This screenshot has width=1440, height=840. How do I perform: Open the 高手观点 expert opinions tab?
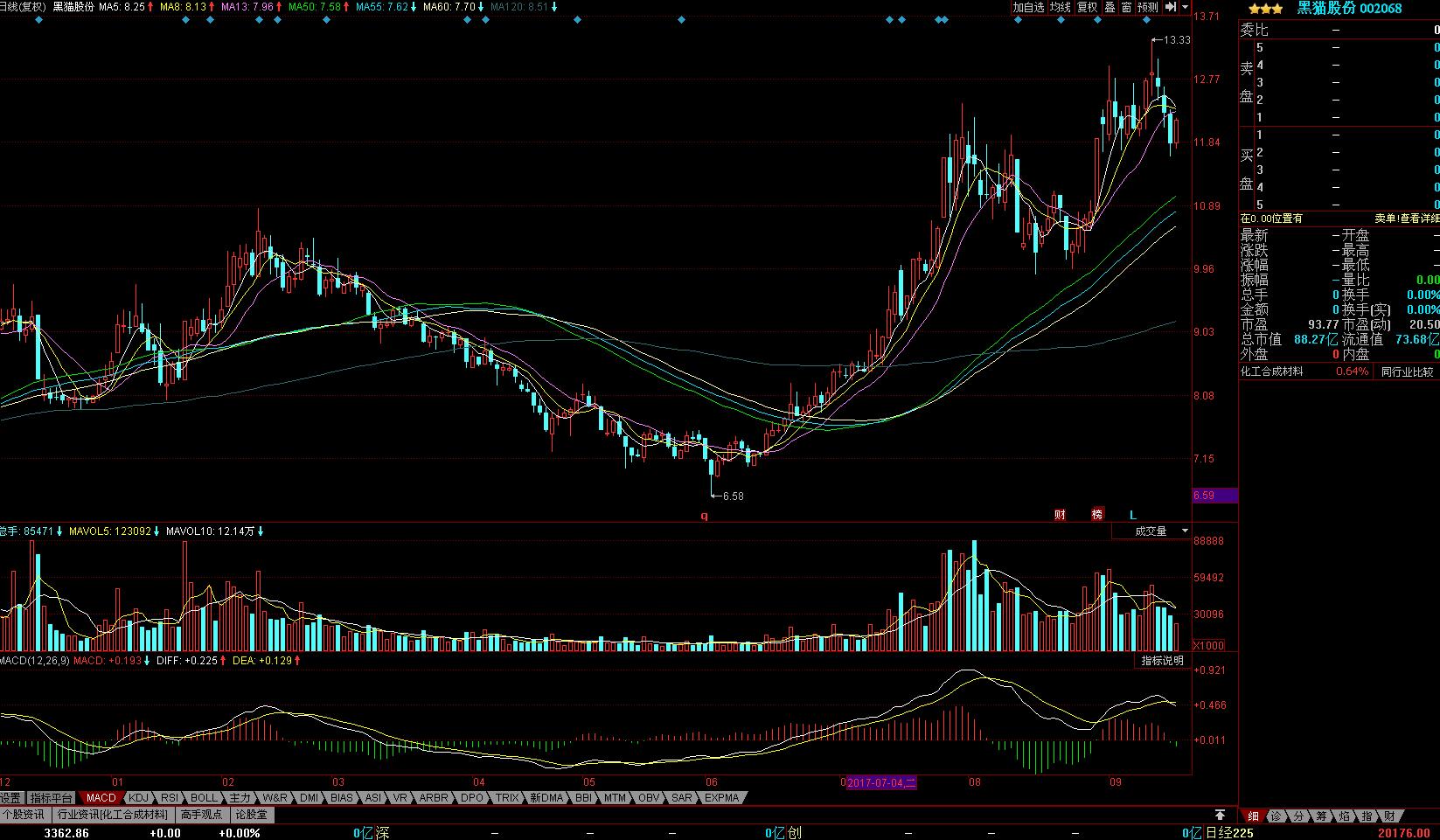[202, 815]
